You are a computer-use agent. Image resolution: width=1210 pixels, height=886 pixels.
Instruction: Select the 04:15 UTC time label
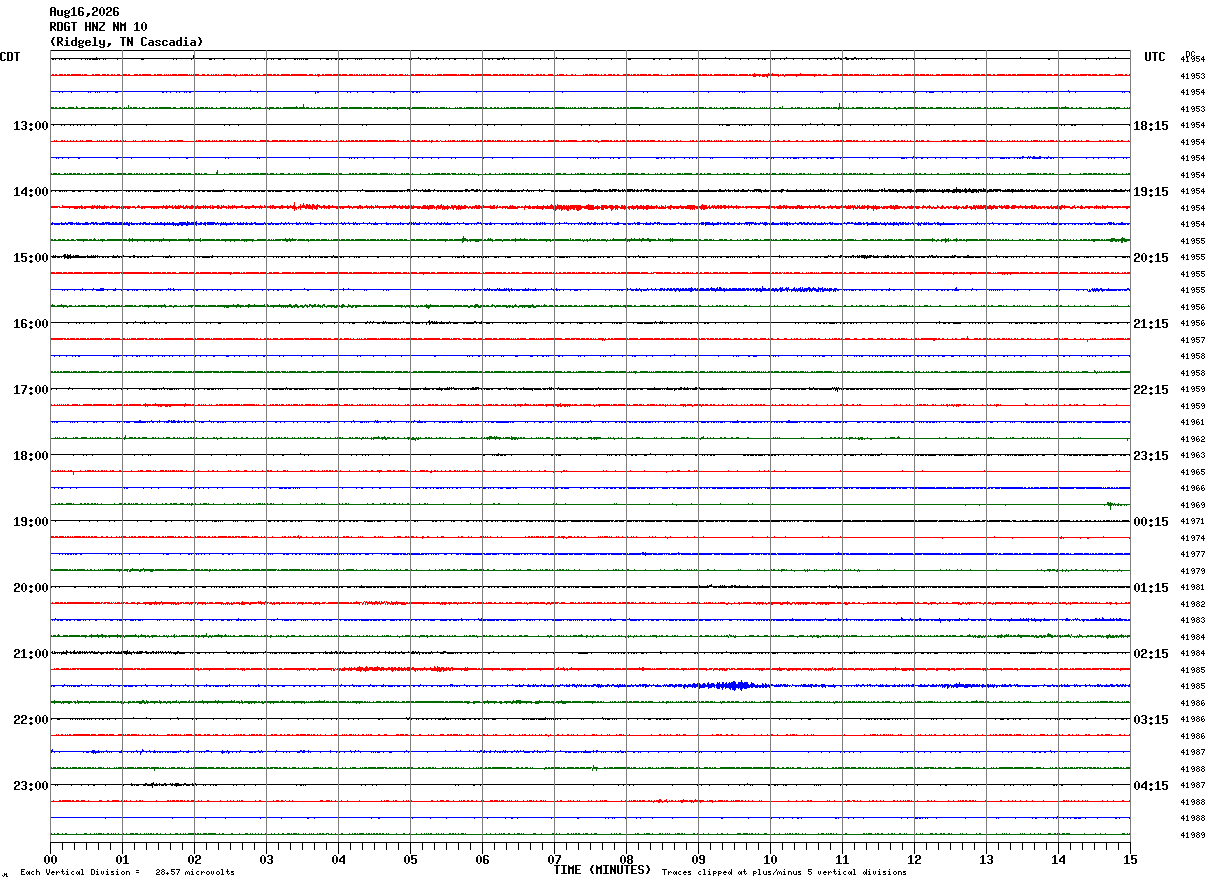(x=1151, y=786)
